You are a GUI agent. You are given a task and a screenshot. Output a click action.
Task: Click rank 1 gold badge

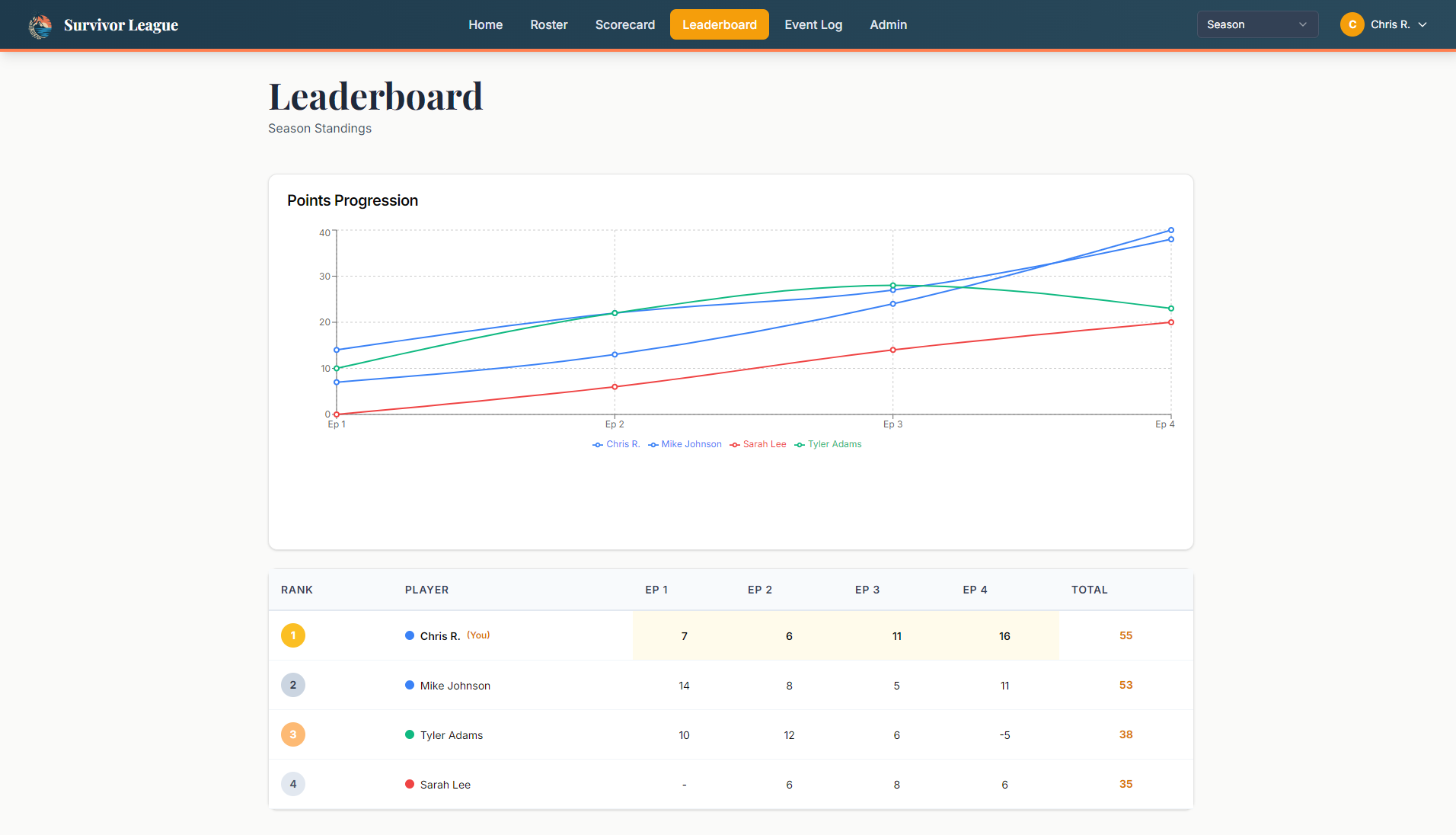293,635
